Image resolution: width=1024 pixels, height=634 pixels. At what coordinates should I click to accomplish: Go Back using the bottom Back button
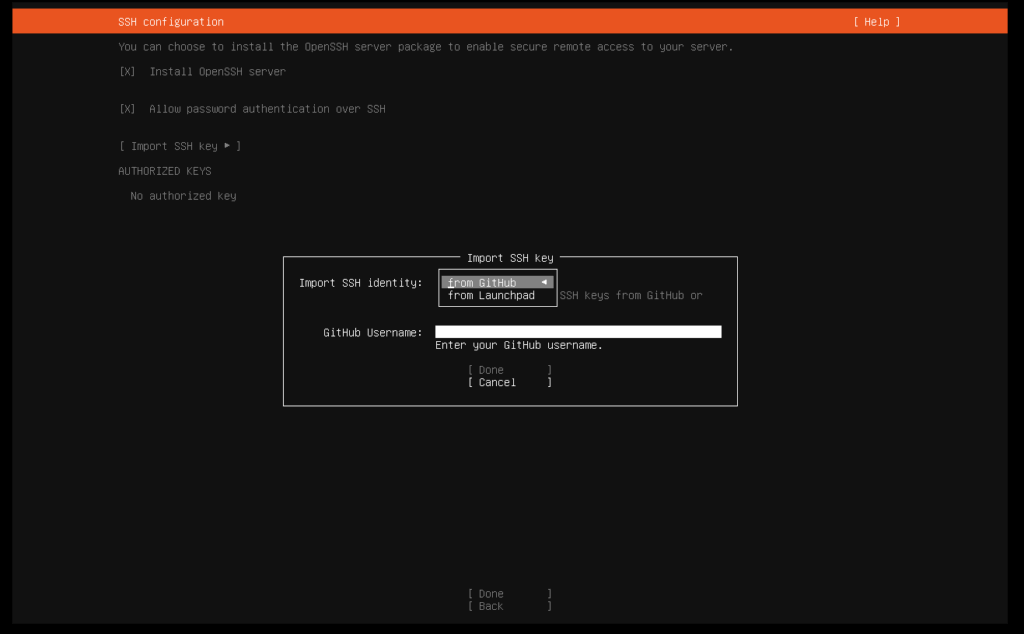(509, 606)
